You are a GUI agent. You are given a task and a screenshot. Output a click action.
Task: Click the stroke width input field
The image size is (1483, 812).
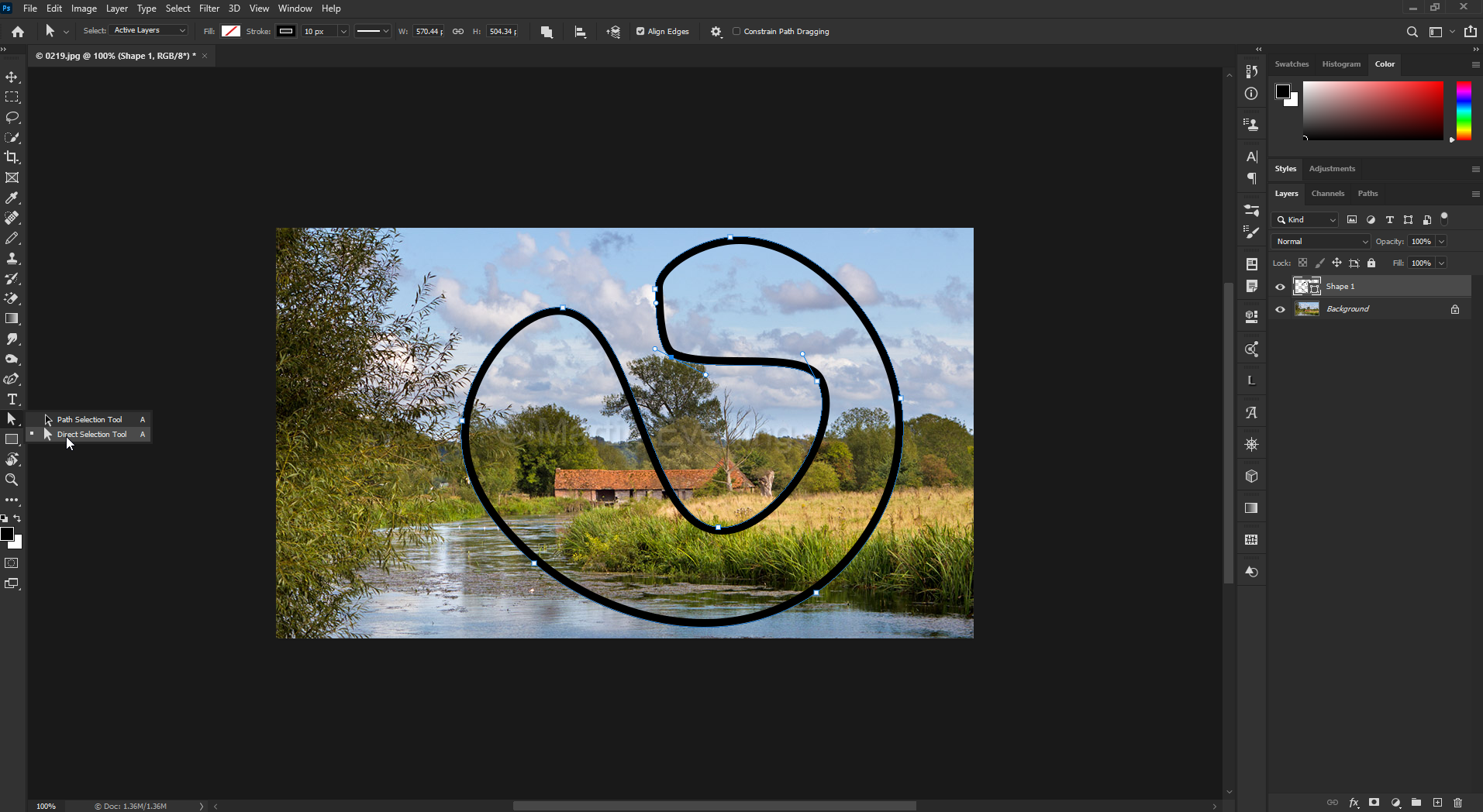point(318,31)
